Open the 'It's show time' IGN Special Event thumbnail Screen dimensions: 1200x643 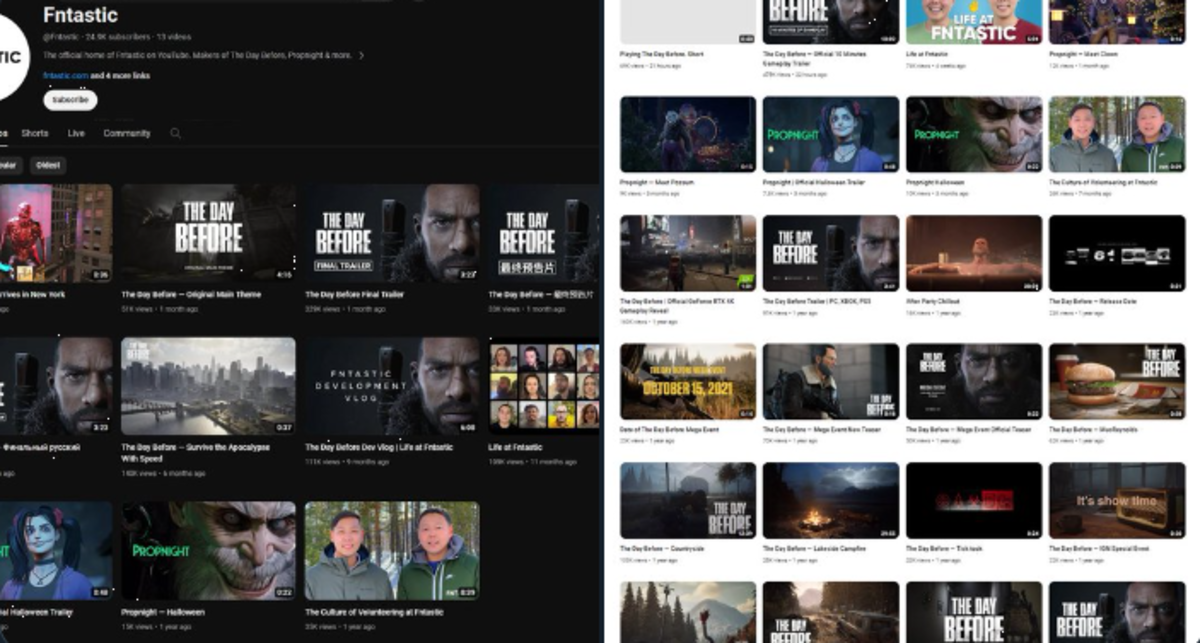[x=1117, y=500]
